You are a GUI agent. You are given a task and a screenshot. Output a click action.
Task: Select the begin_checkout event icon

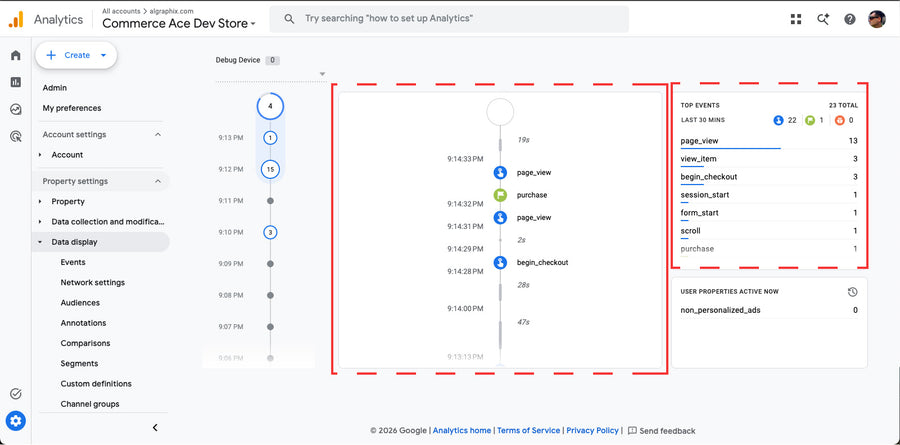501,262
